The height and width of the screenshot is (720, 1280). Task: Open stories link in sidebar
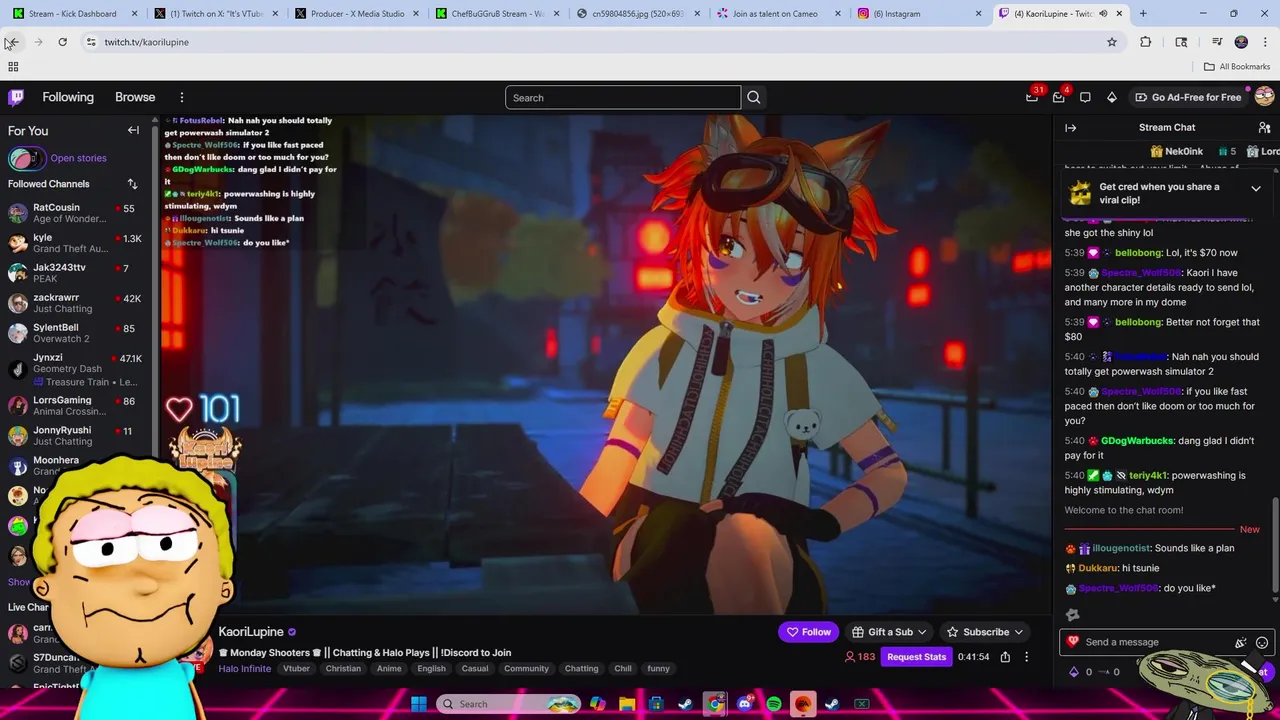(78, 158)
